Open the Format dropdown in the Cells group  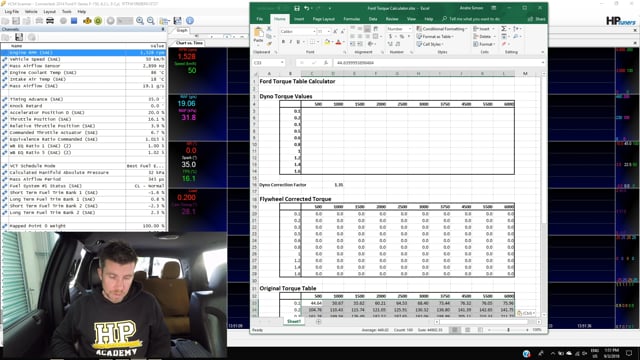[484, 44]
